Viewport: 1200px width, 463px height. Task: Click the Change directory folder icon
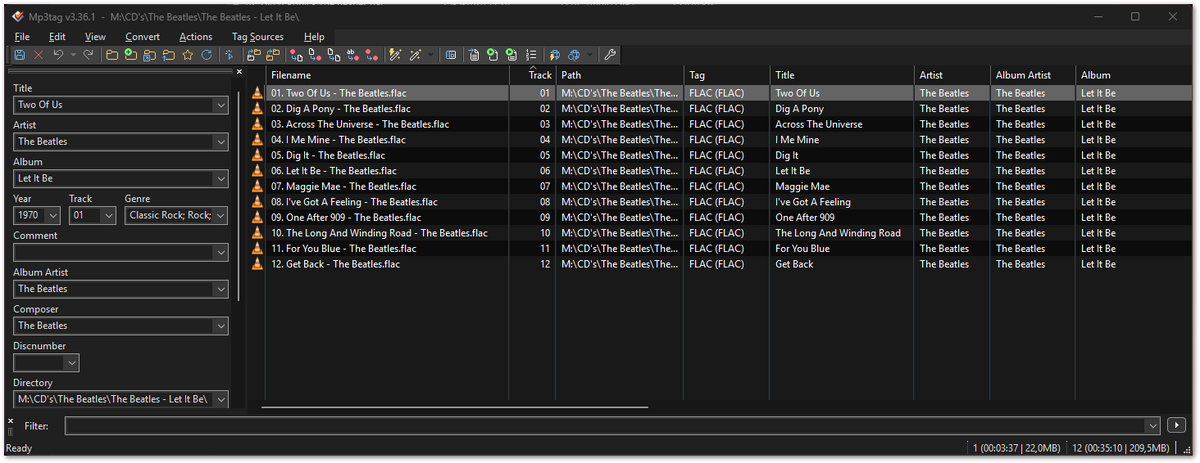coord(112,55)
